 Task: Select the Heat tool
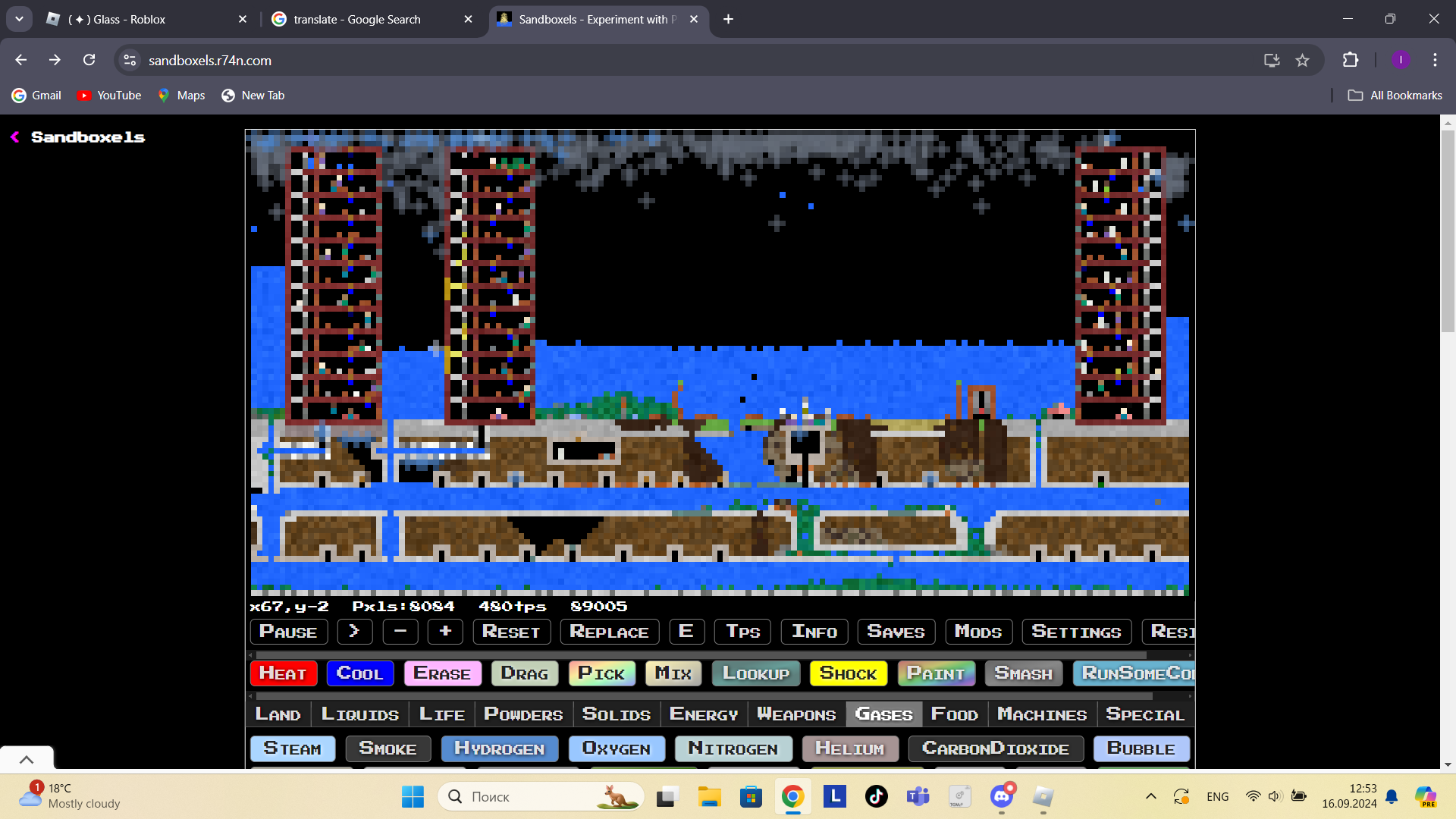click(283, 673)
